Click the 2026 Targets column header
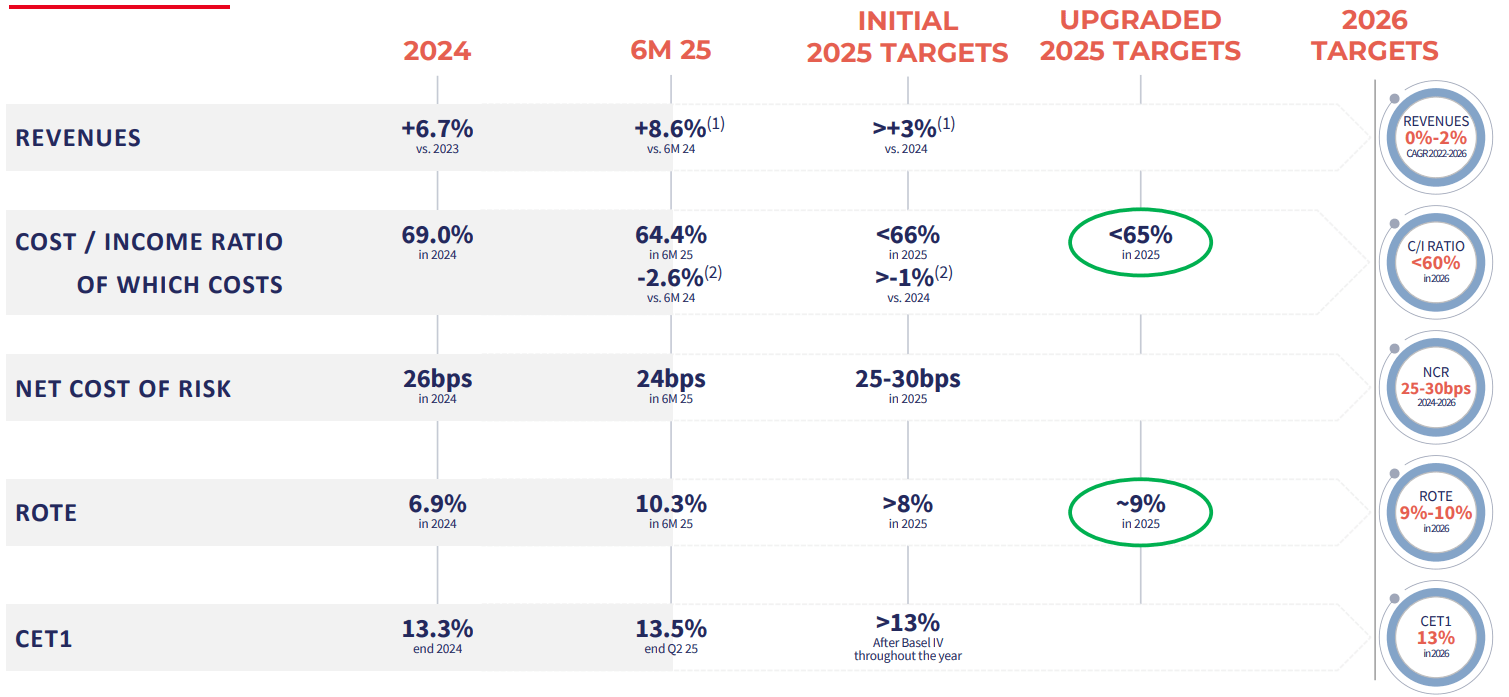 click(x=1375, y=37)
